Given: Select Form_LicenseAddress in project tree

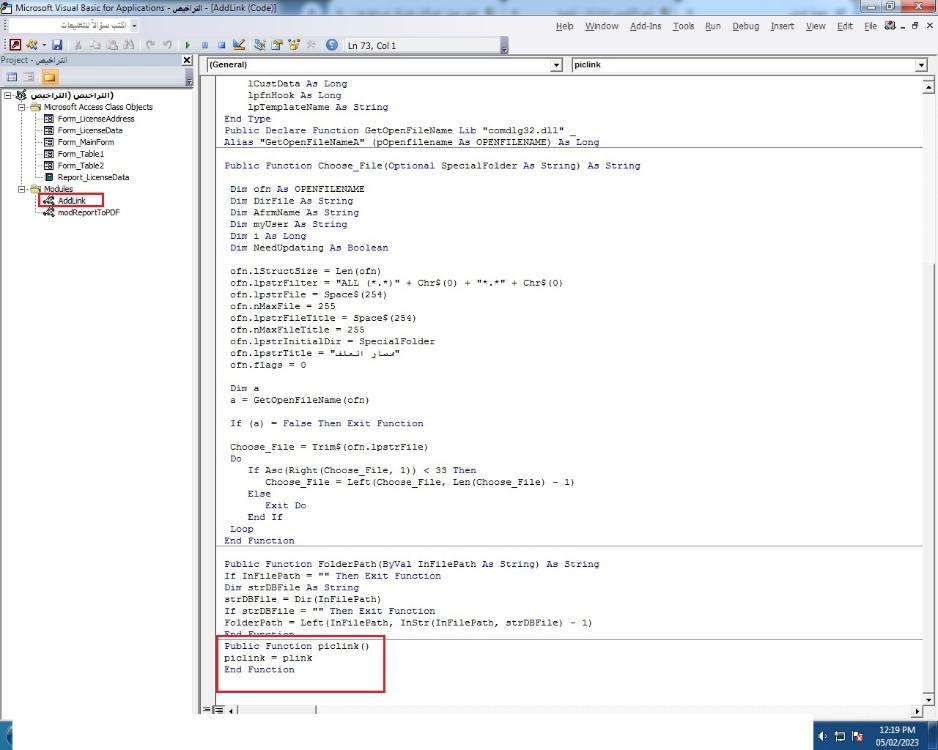Looking at the screenshot, I should pos(96,118).
